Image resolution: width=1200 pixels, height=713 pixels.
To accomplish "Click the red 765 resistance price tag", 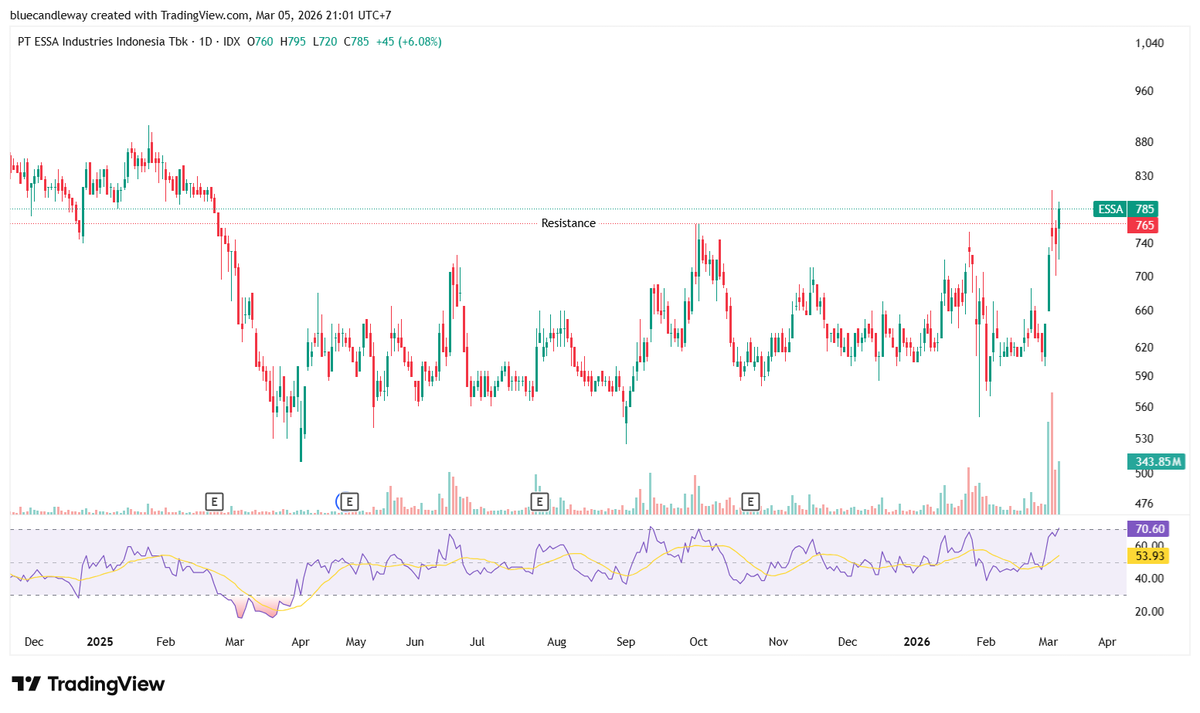I will click(x=1145, y=226).
